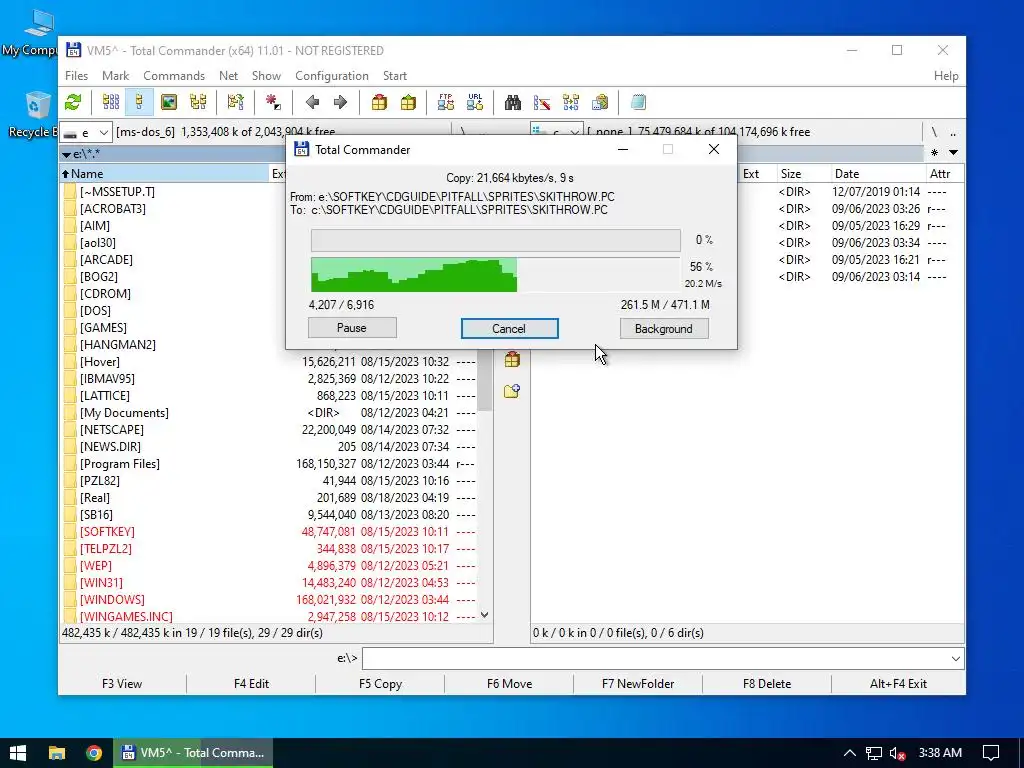Click the pack icon in the middle button bar
This screenshot has height=768, width=1024.
512,359
